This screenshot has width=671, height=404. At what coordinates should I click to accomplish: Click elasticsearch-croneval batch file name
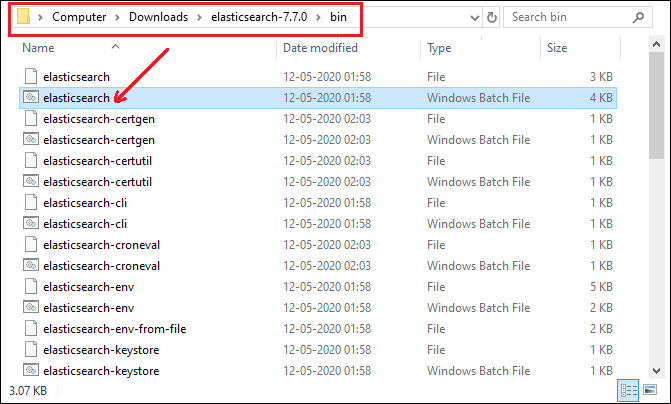pos(101,266)
